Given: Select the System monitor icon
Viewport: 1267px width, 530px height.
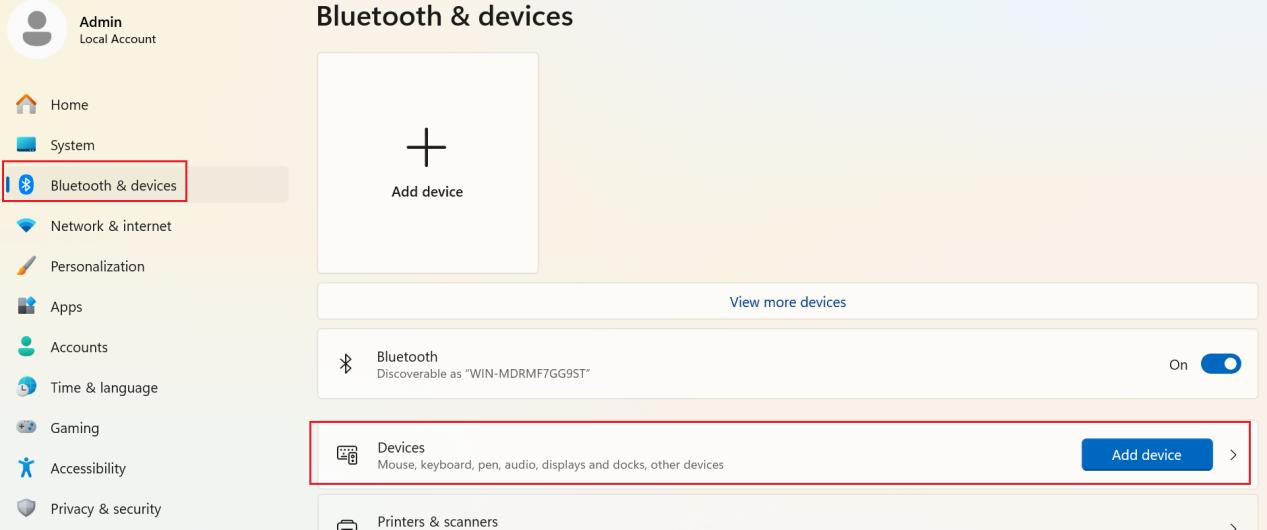Looking at the screenshot, I should click(x=27, y=145).
